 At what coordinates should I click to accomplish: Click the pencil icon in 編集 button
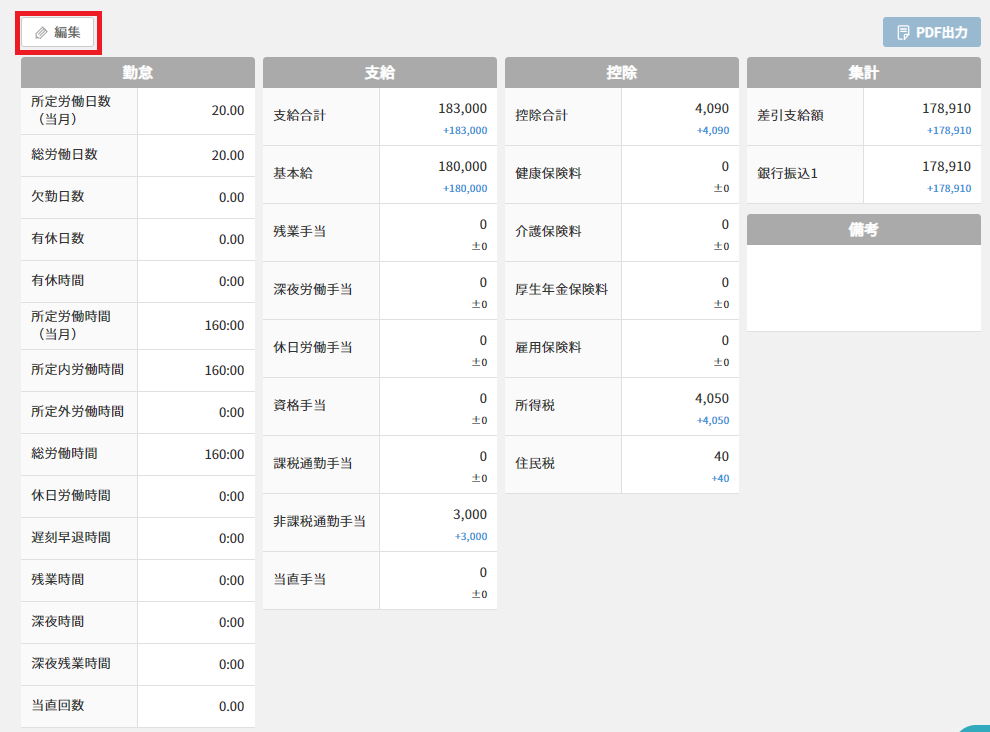tap(41, 33)
